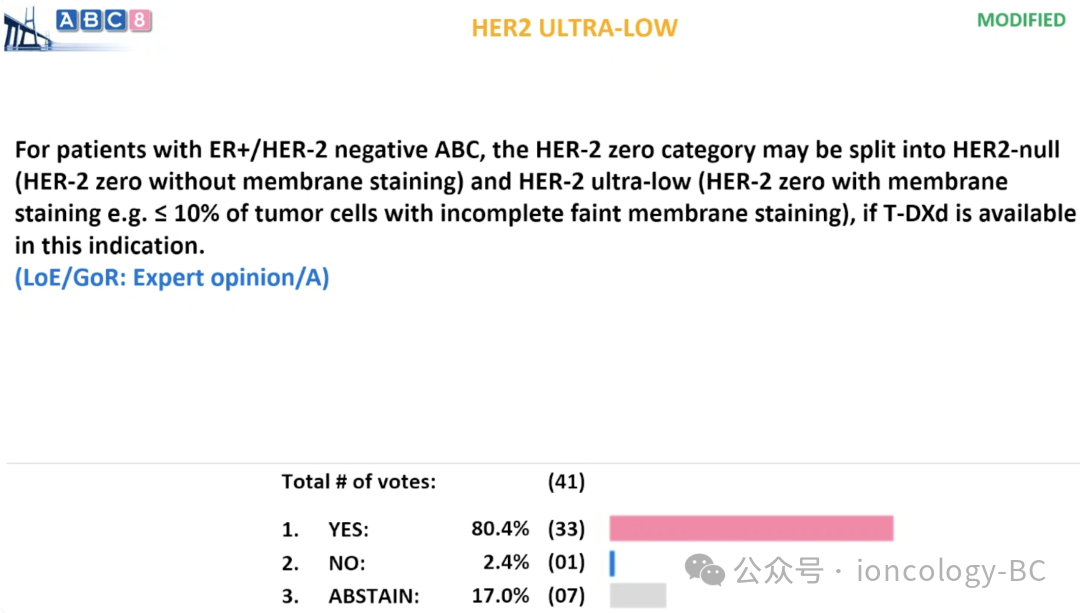The width and height of the screenshot is (1080, 613).
Task: Click the small blue NO result bar
Action: tap(612, 563)
